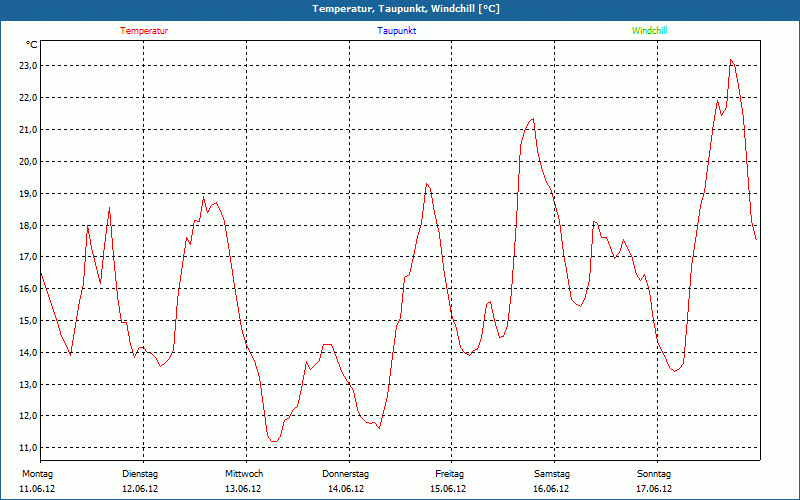Click the date 17.06.12

pos(654,489)
